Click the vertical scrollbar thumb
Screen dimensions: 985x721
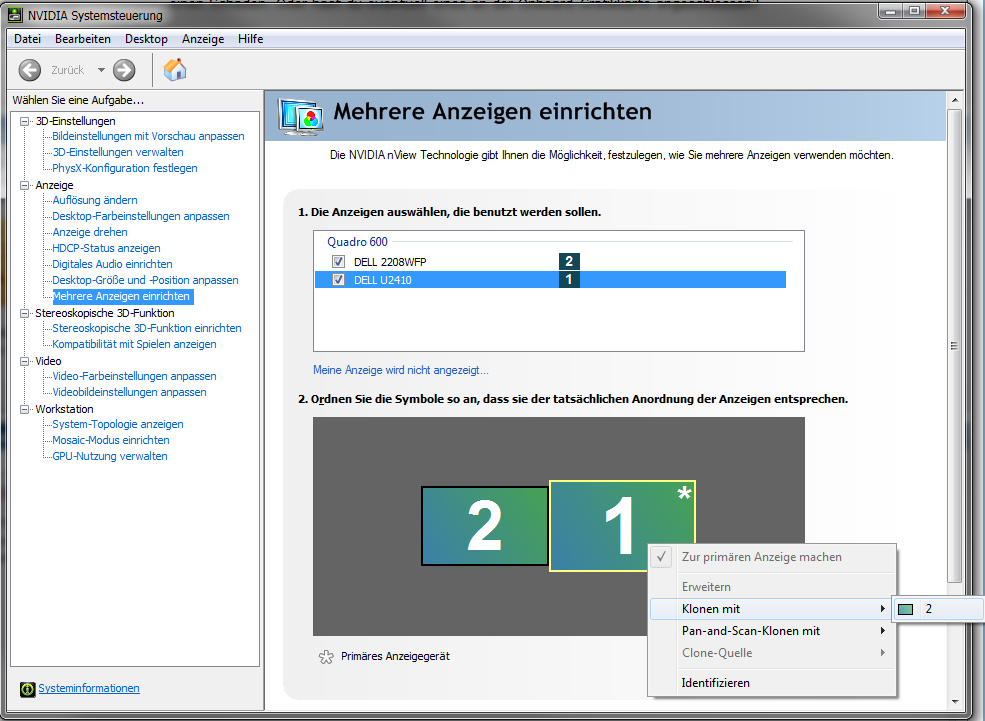[x=955, y=346]
